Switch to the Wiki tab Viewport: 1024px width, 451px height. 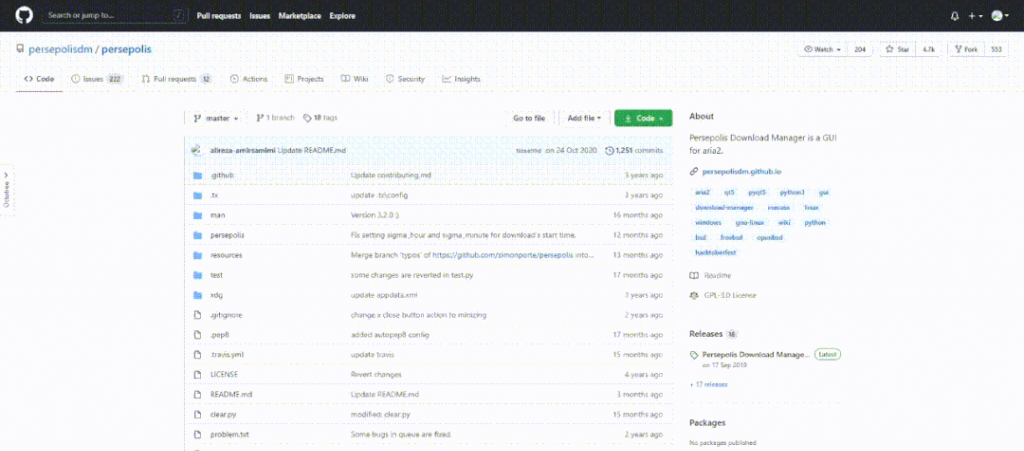tap(355, 79)
